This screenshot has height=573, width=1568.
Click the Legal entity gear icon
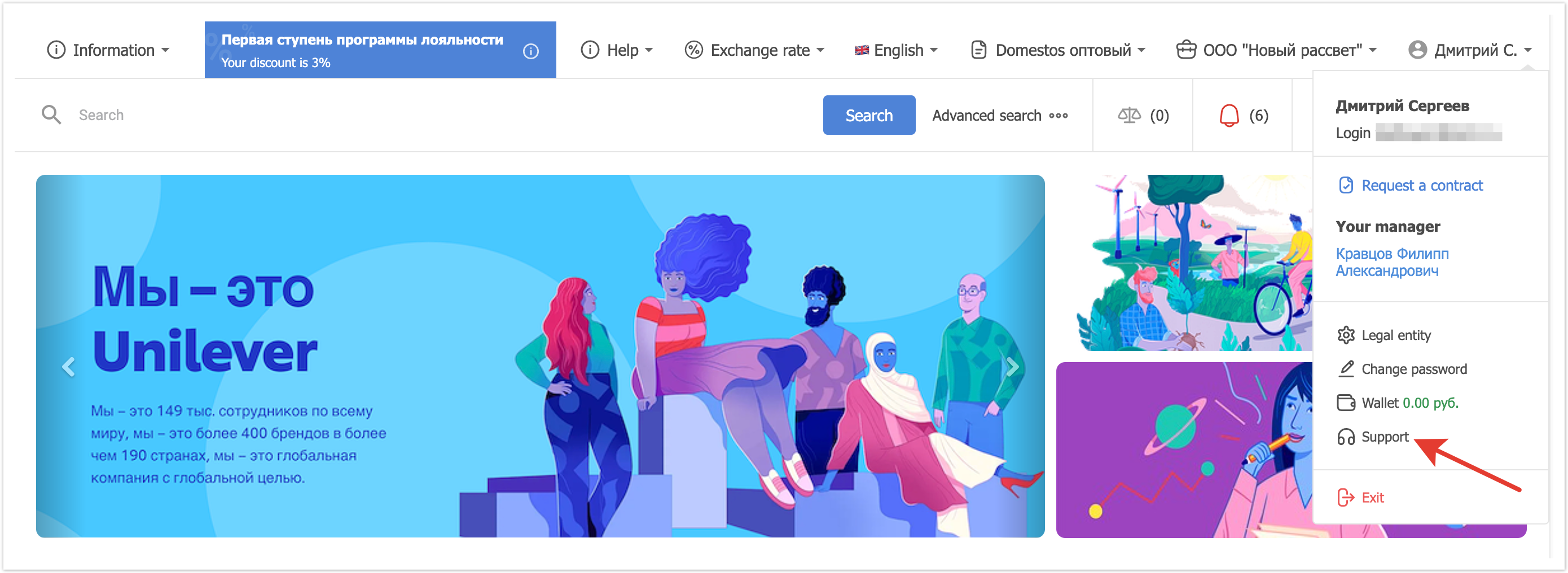[1345, 335]
